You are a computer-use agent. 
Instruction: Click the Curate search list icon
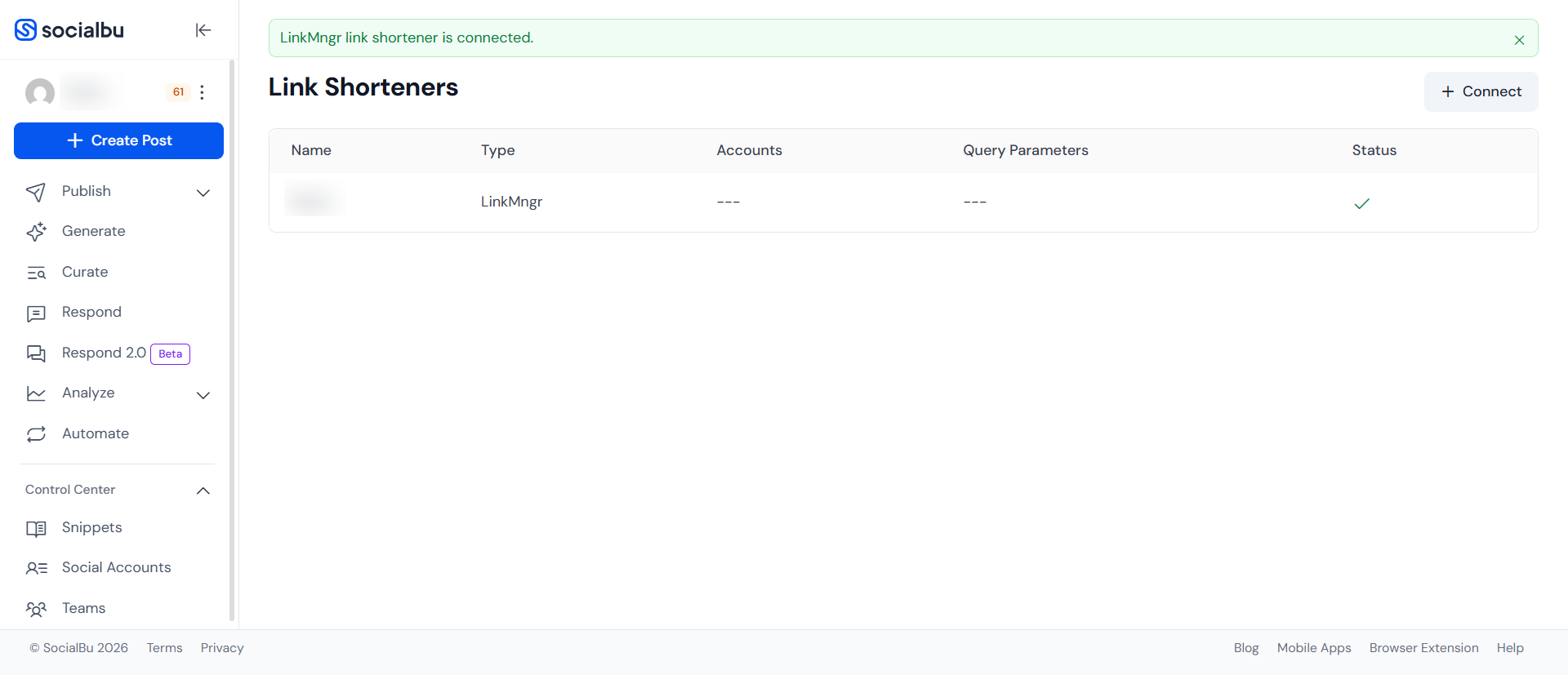pos(36,273)
